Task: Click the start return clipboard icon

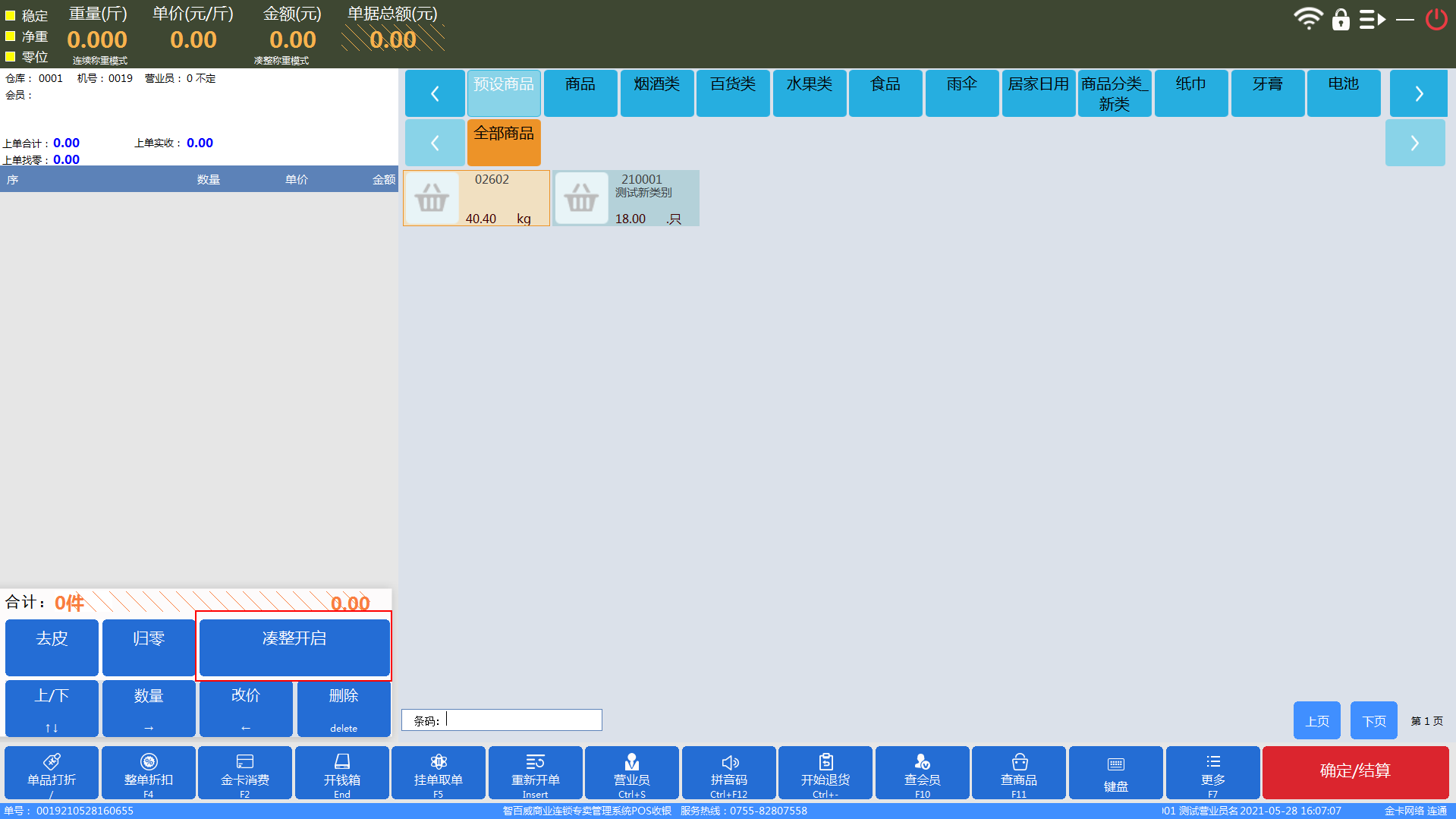Action: point(826,761)
